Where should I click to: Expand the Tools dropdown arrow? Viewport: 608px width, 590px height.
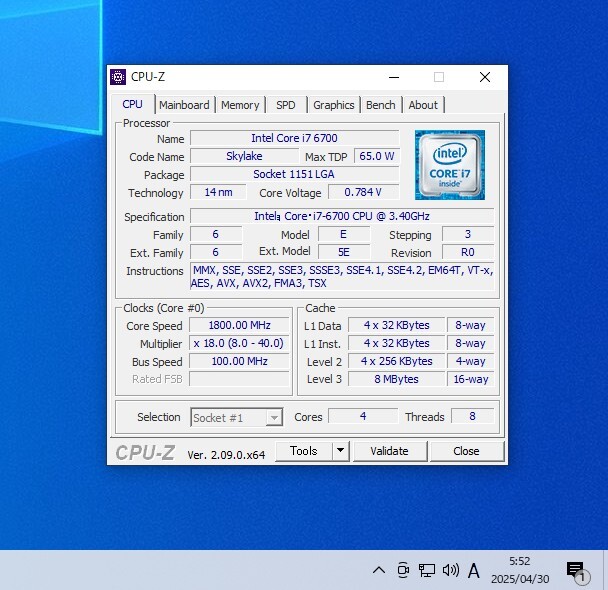coord(340,451)
